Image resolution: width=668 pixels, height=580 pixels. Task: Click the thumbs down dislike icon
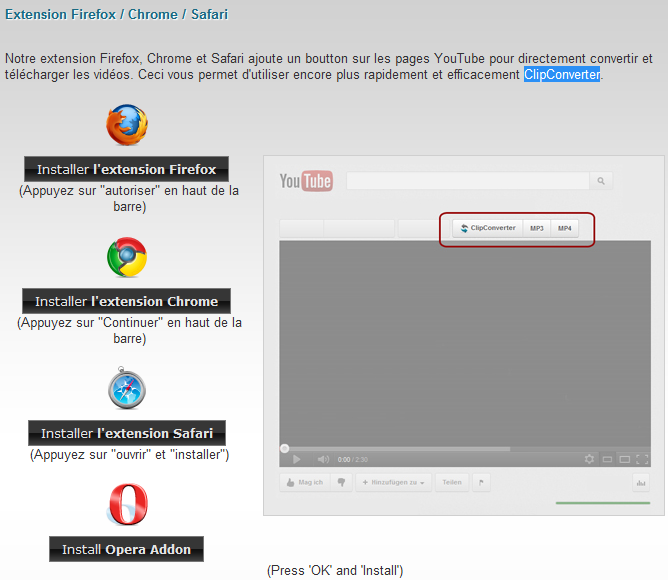pos(341,482)
